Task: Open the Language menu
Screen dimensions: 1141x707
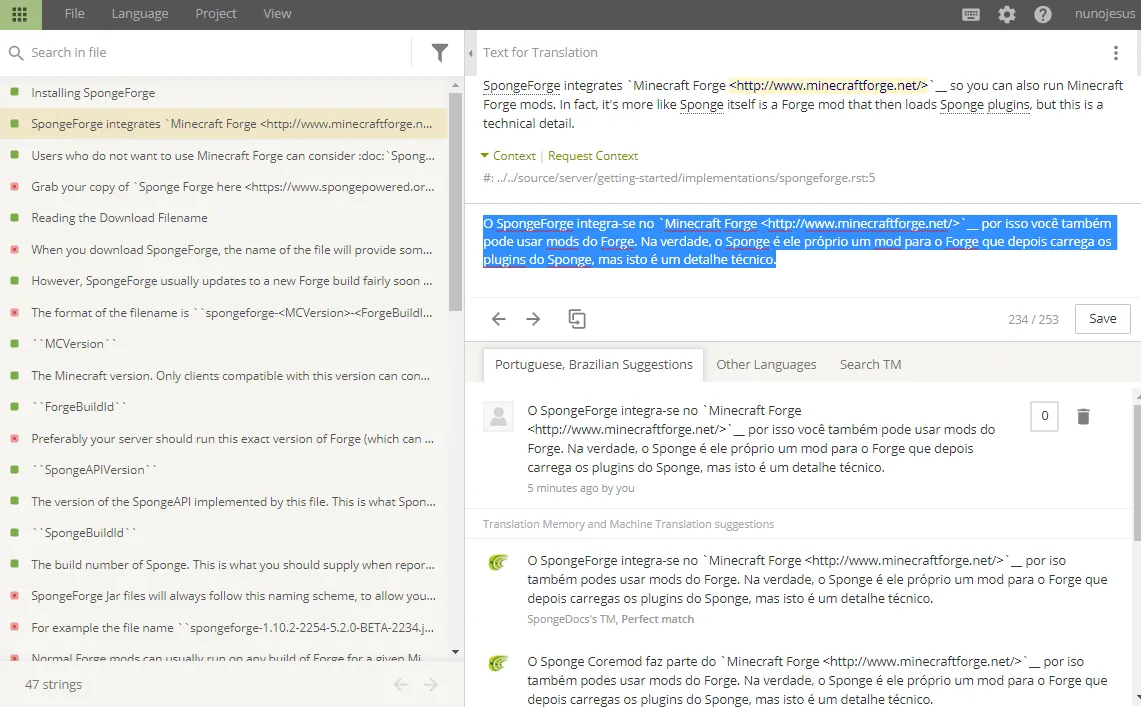Action: 140,14
